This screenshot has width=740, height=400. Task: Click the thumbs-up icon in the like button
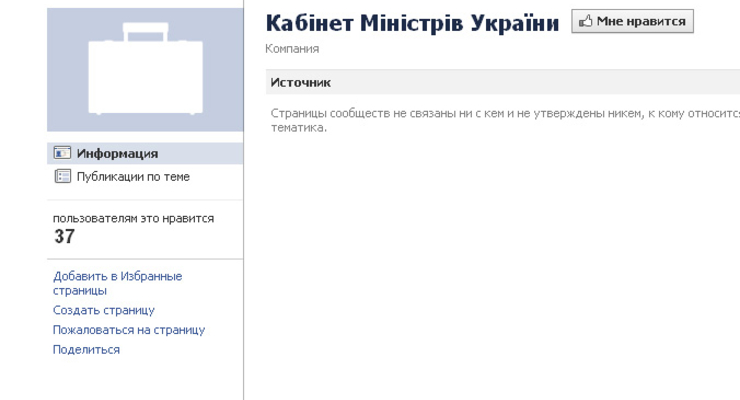585,21
